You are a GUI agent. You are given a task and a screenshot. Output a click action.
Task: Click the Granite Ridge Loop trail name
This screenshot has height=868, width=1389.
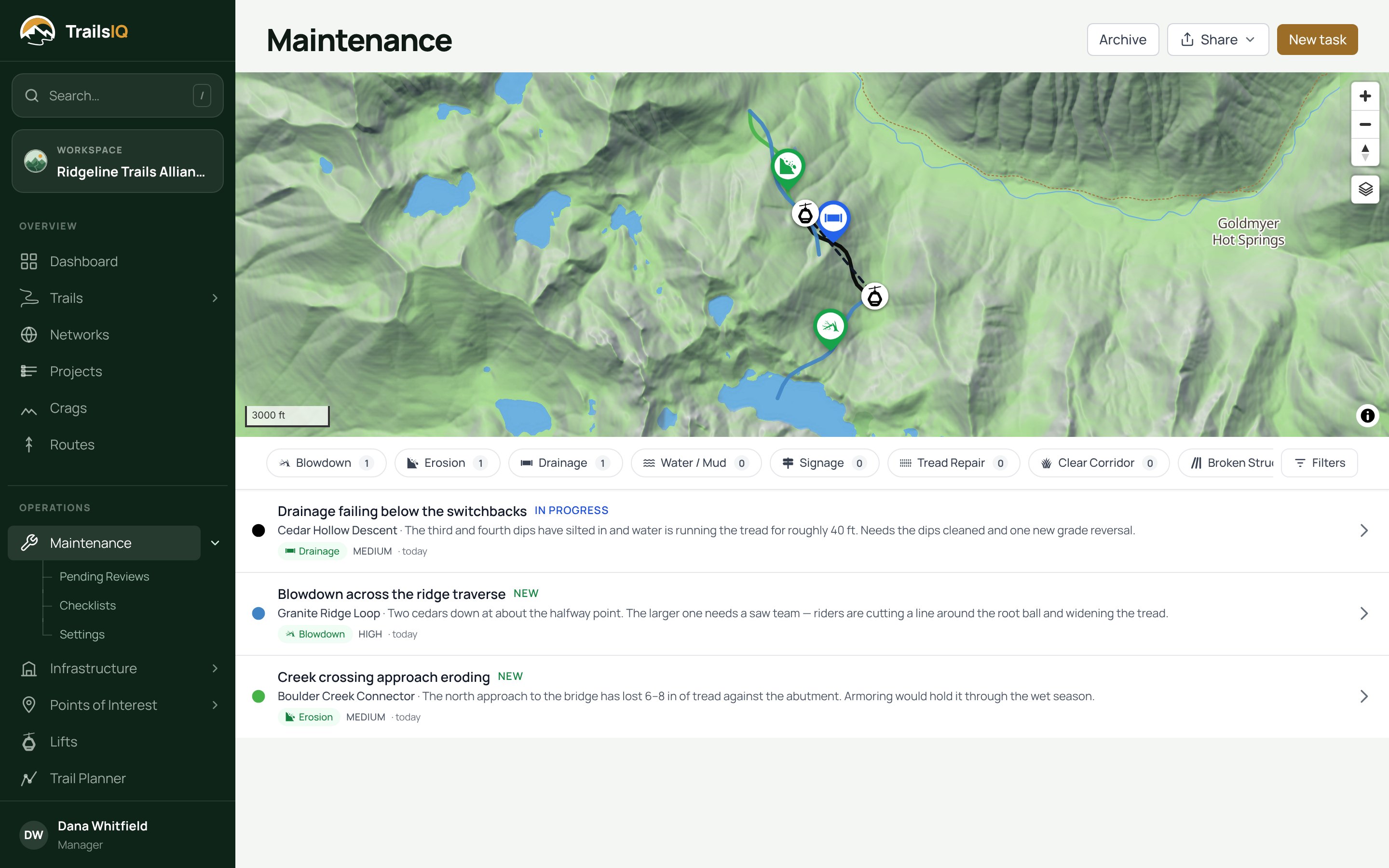(328, 613)
